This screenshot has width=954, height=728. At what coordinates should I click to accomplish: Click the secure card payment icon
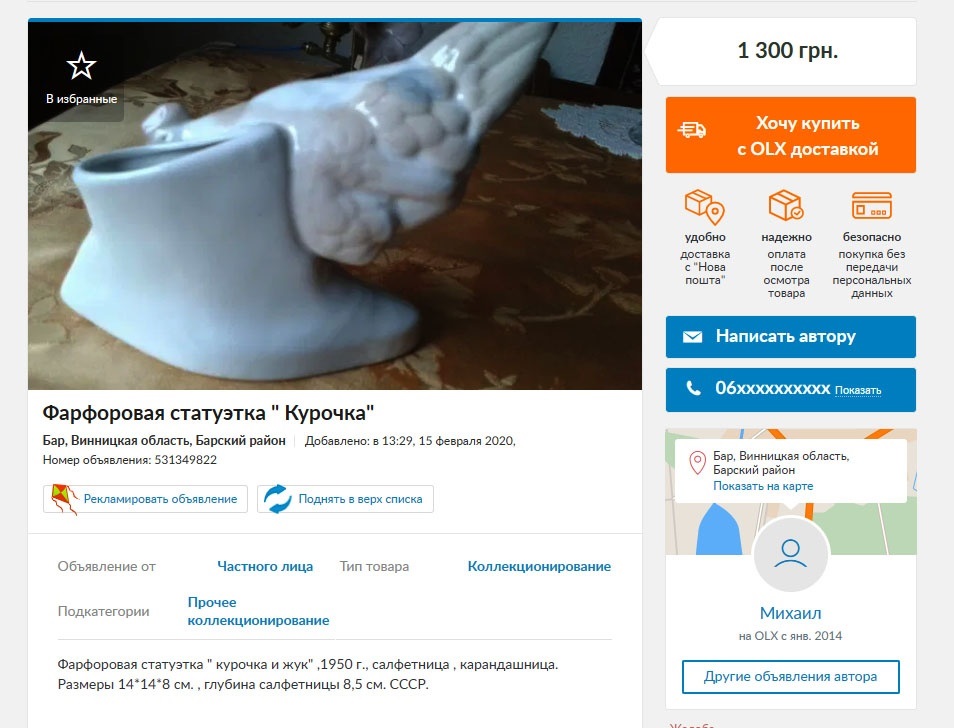pyautogui.click(x=871, y=206)
